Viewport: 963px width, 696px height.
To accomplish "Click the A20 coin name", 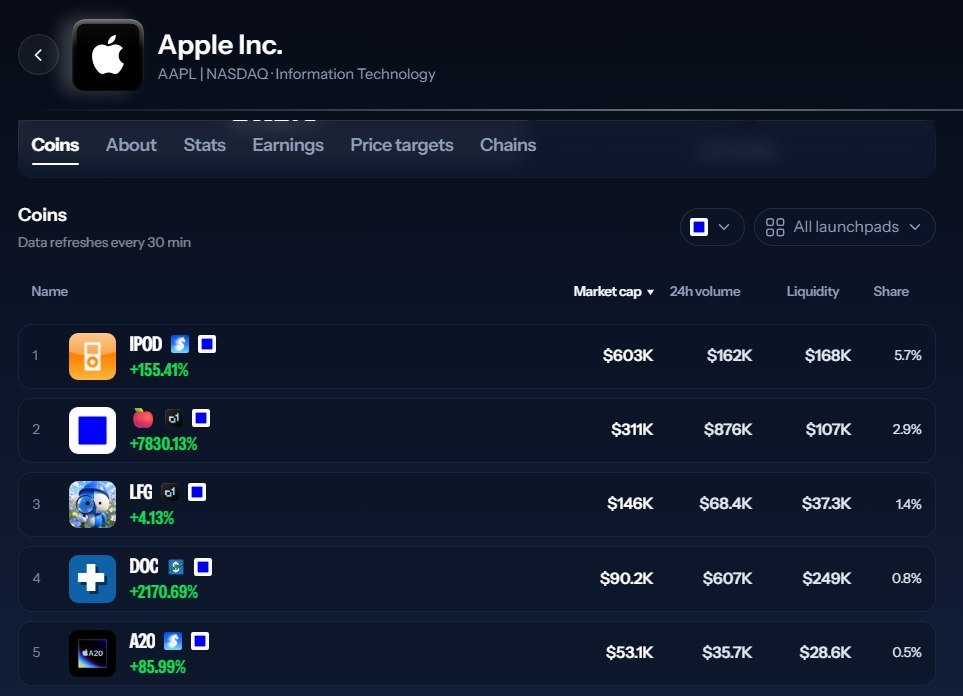I will tap(142, 641).
